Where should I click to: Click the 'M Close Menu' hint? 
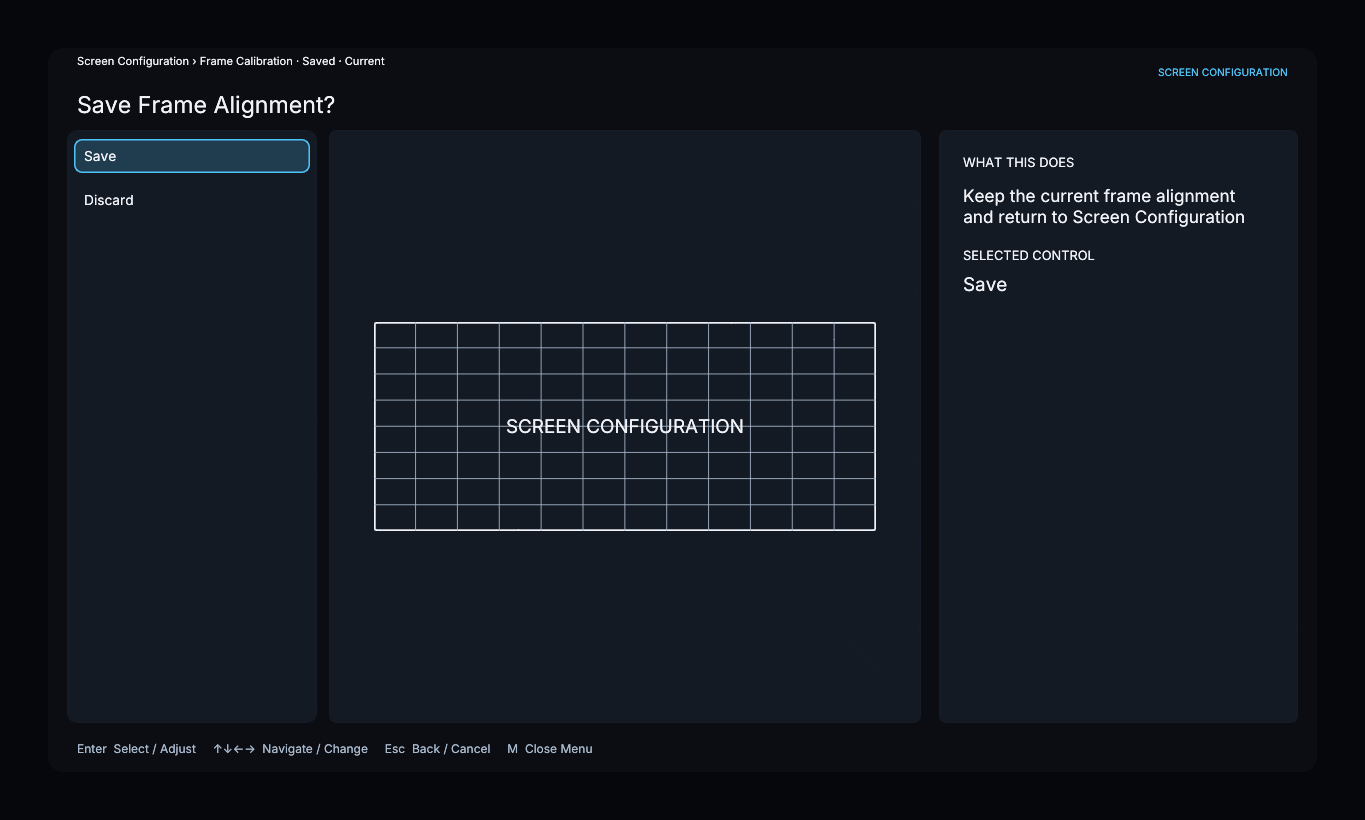[x=549, y=749]
